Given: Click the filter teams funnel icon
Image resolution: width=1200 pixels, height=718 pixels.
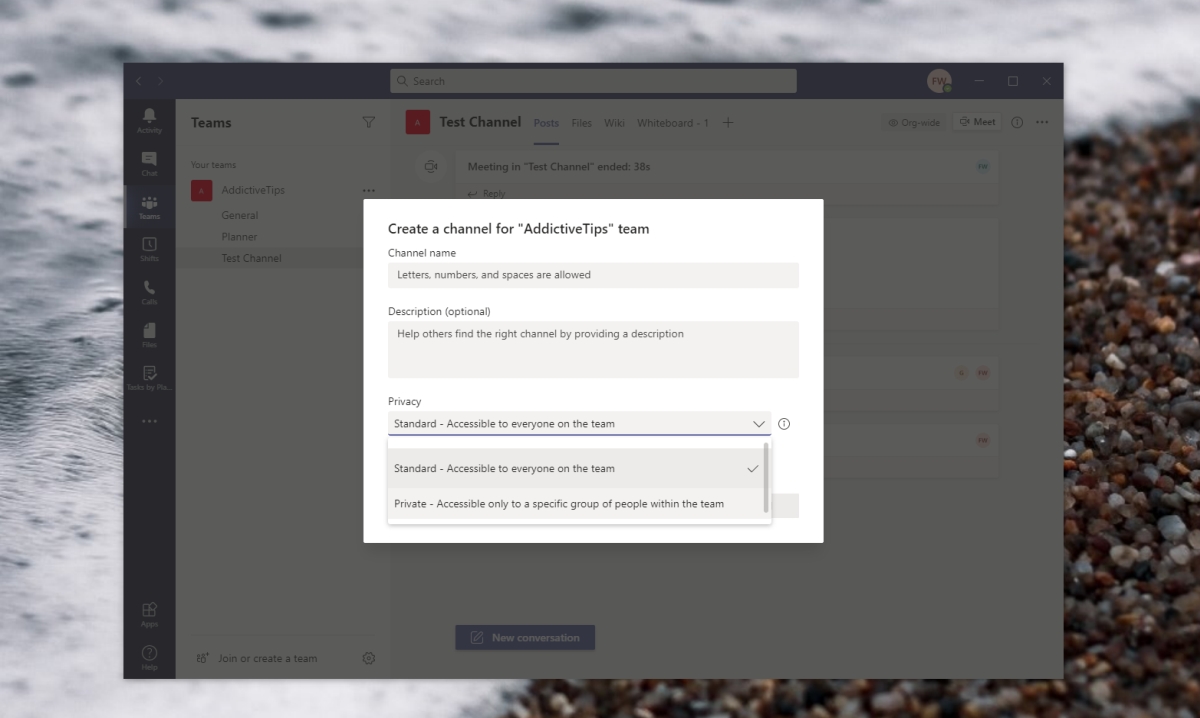Looking at the screenshot, I should (368, 122).
